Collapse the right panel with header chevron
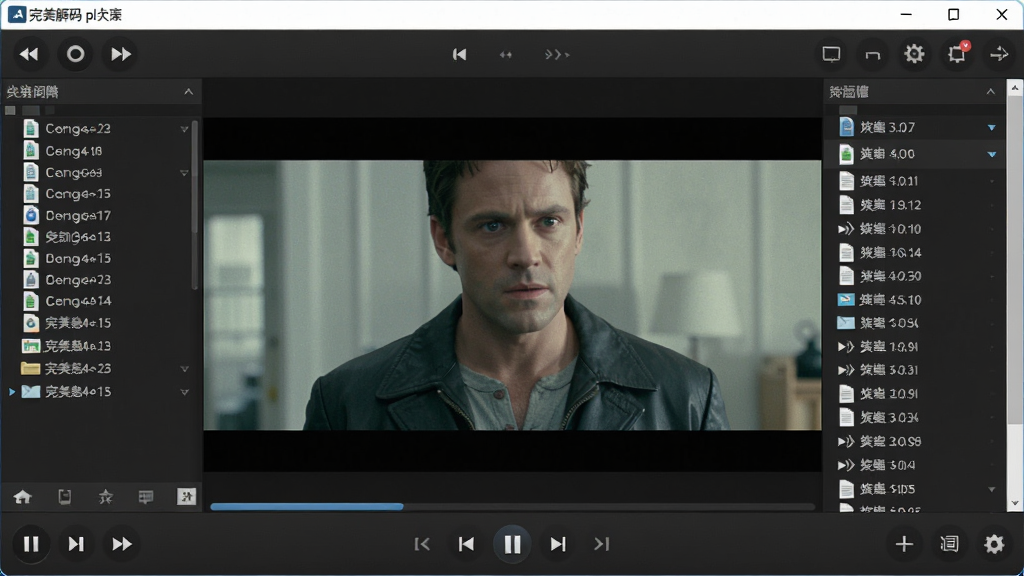Image resolution: width=1024 pixels, height=576 pixels. [x=991, y=91]
